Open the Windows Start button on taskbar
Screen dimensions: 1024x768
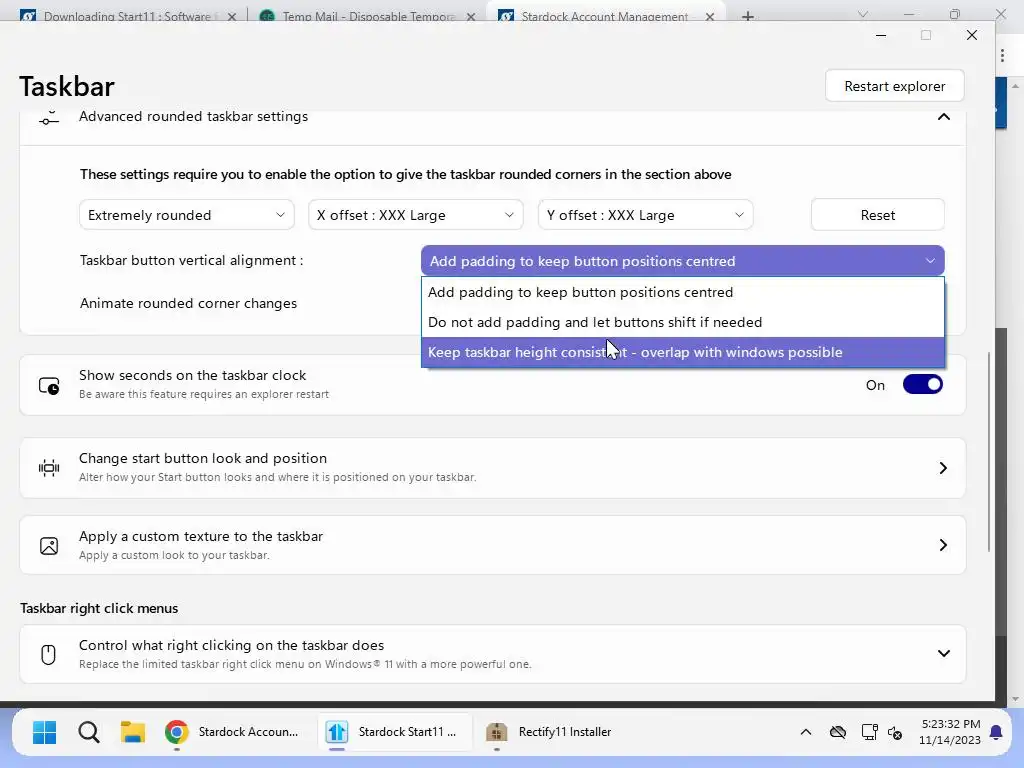coord(44,732)
